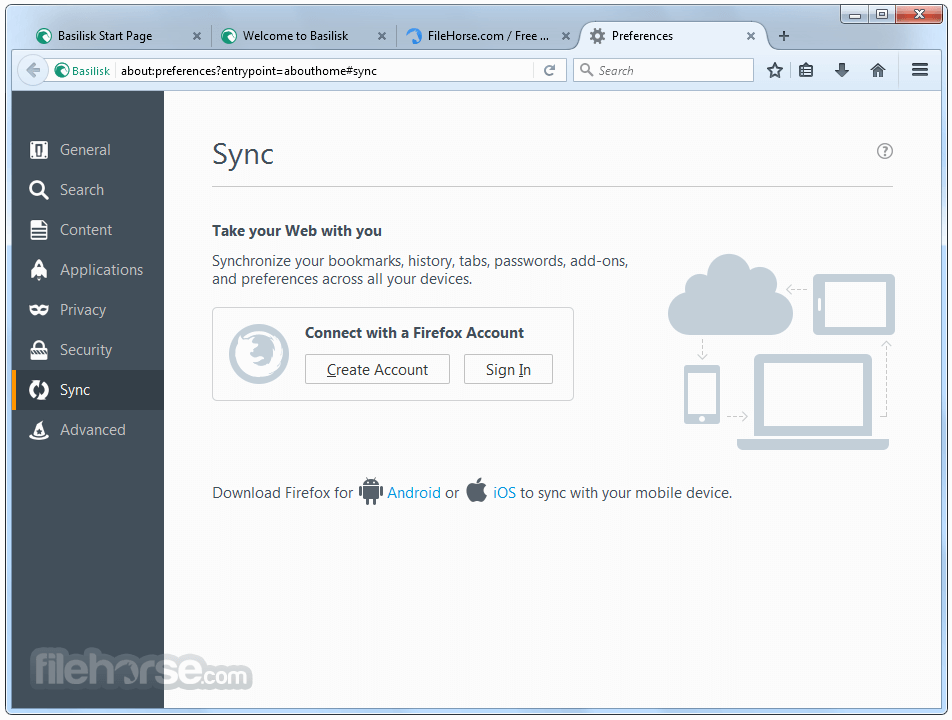Click the Apple logo icon
This screenshot has height=720, width=952.
click(477, 490)
